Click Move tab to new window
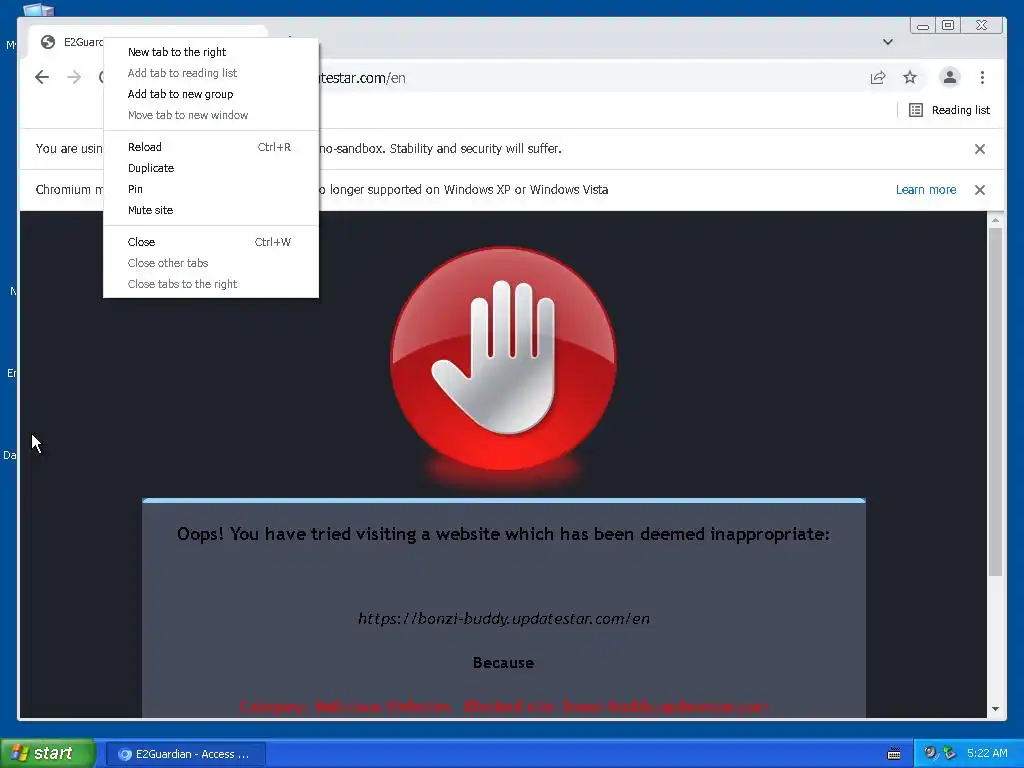This screenshot has width=1024, height=768. coord(211,115)
